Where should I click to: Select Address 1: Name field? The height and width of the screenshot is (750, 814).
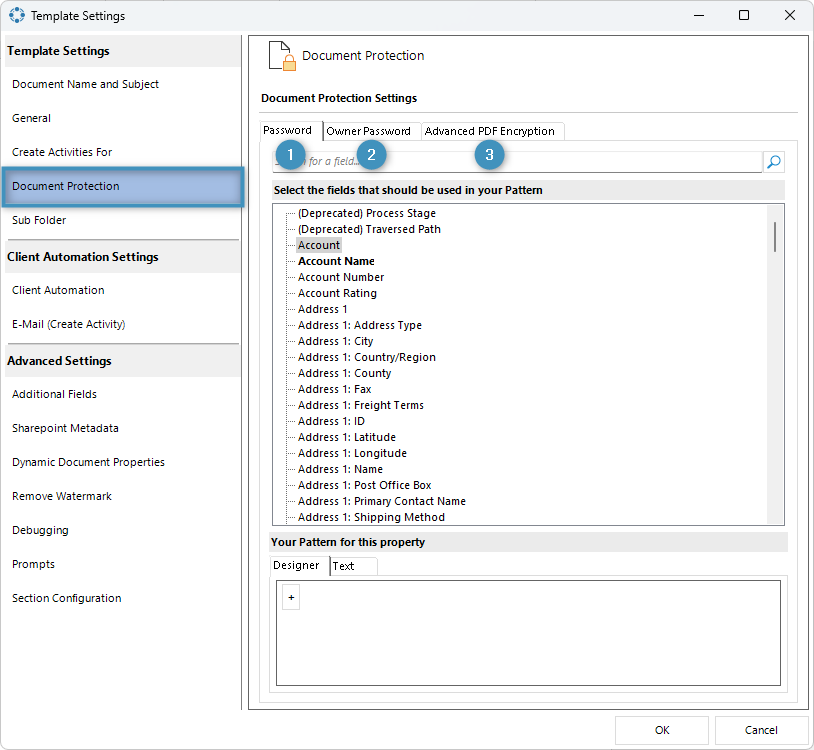point(340,469)
